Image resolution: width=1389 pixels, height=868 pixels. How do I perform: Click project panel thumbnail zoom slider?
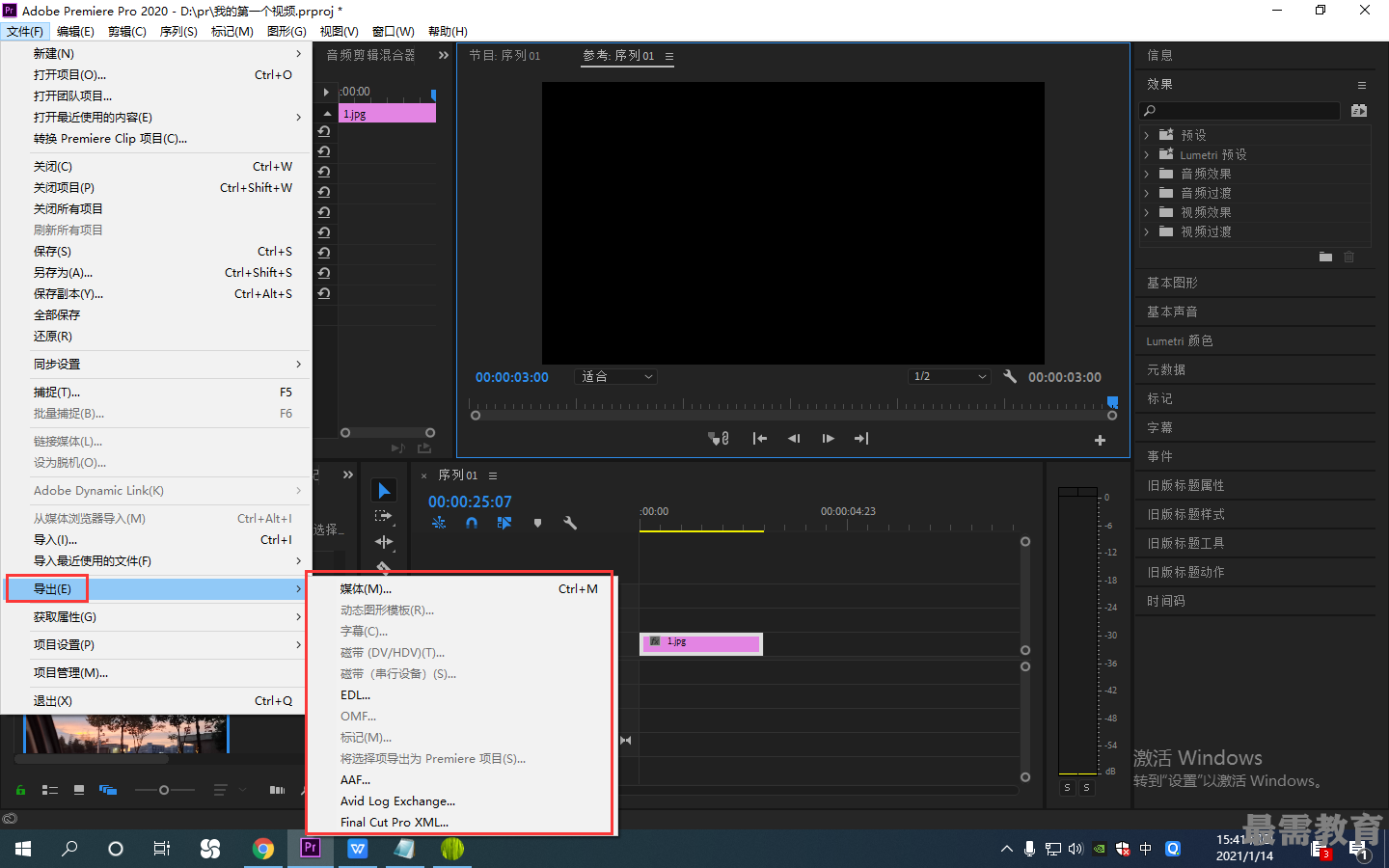coord(164,790)
